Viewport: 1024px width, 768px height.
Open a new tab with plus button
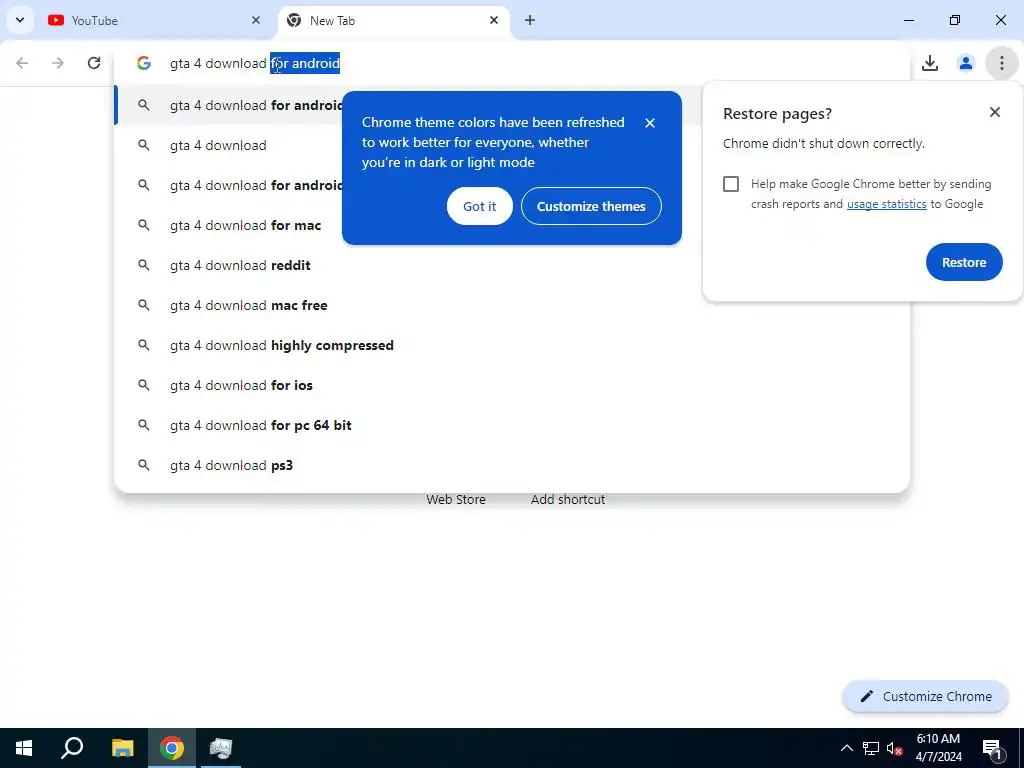(530, 20)
